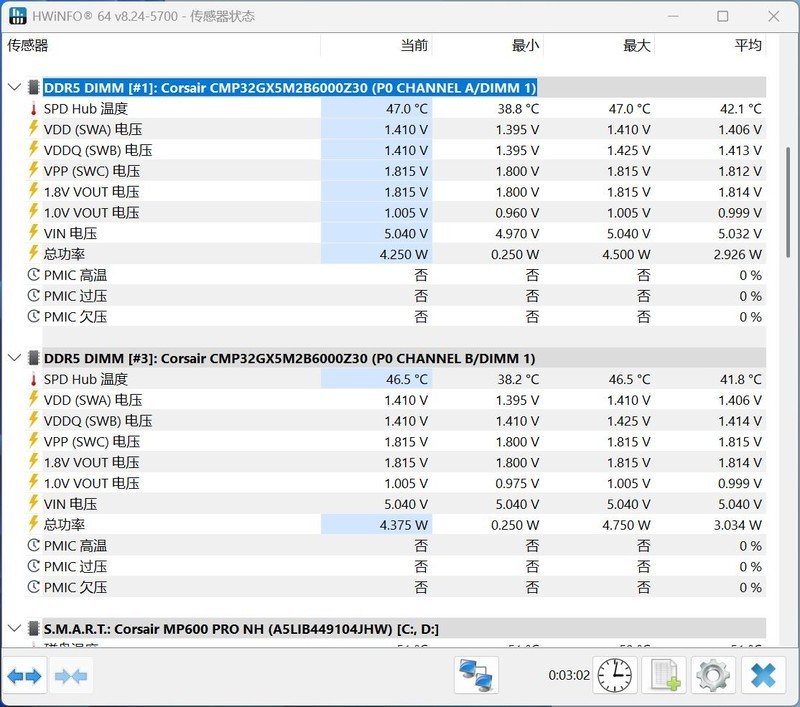Collapse the S.M.A.R.T. Corsair MP600 group
Viewport: 800px width, 707px height.
(x=14, y=629)
